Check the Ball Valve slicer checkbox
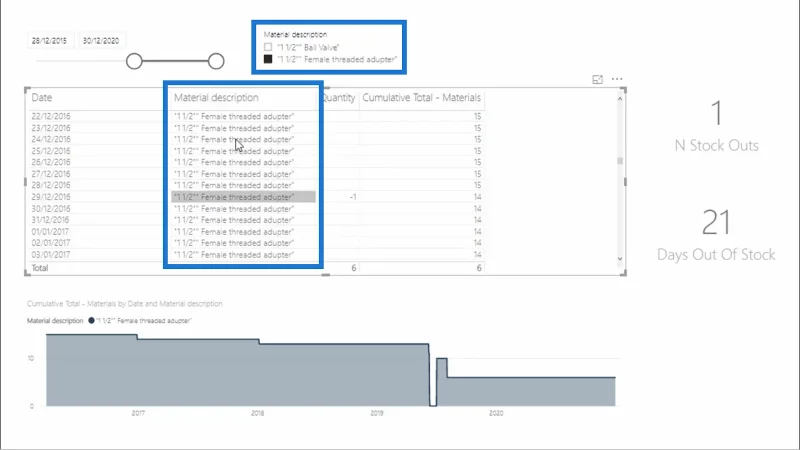 [268, 47]
